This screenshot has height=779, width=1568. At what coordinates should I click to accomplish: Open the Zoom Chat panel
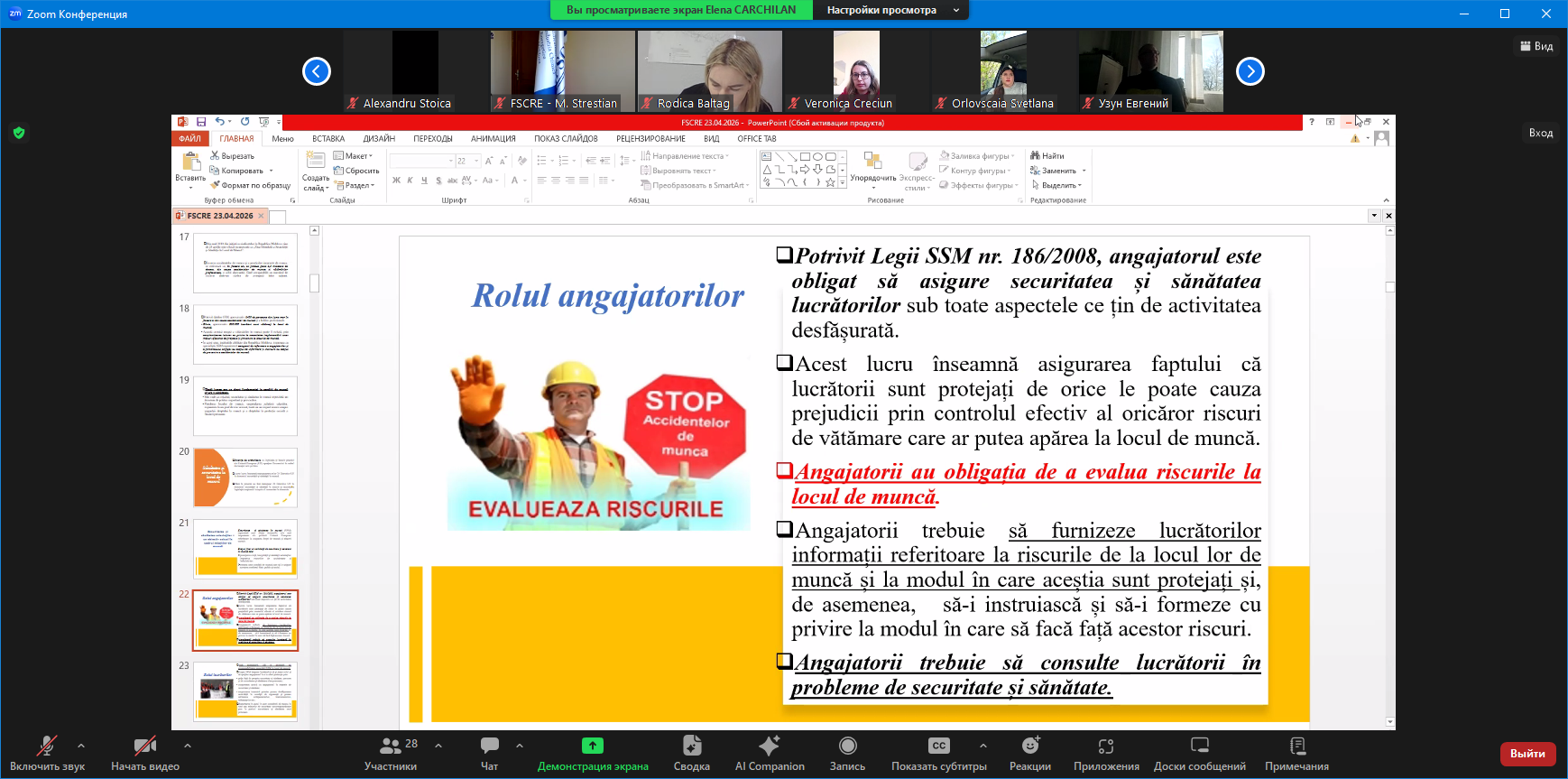[489, 753]
